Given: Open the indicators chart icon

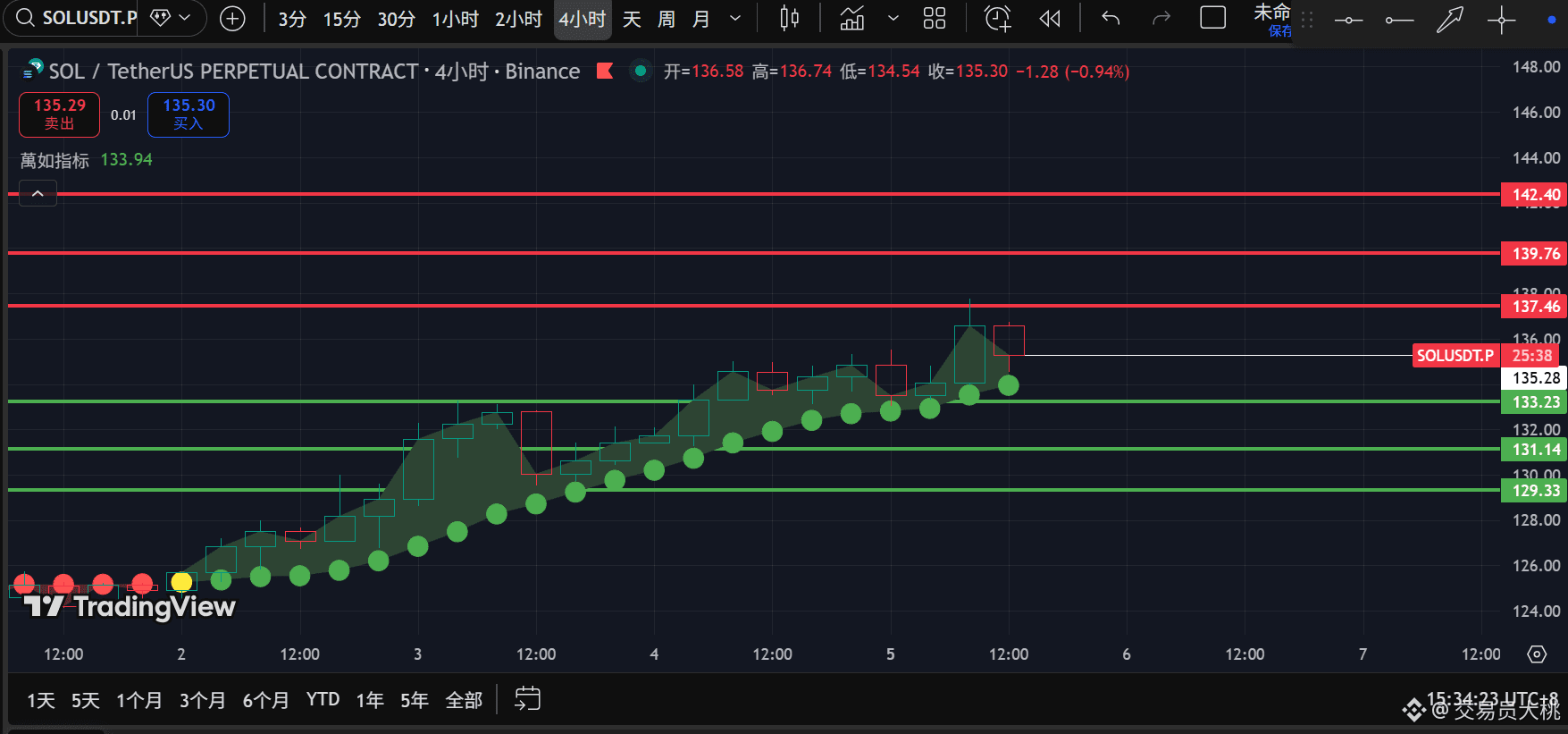Looking at the screenshot, I should [x=852, y=19].
